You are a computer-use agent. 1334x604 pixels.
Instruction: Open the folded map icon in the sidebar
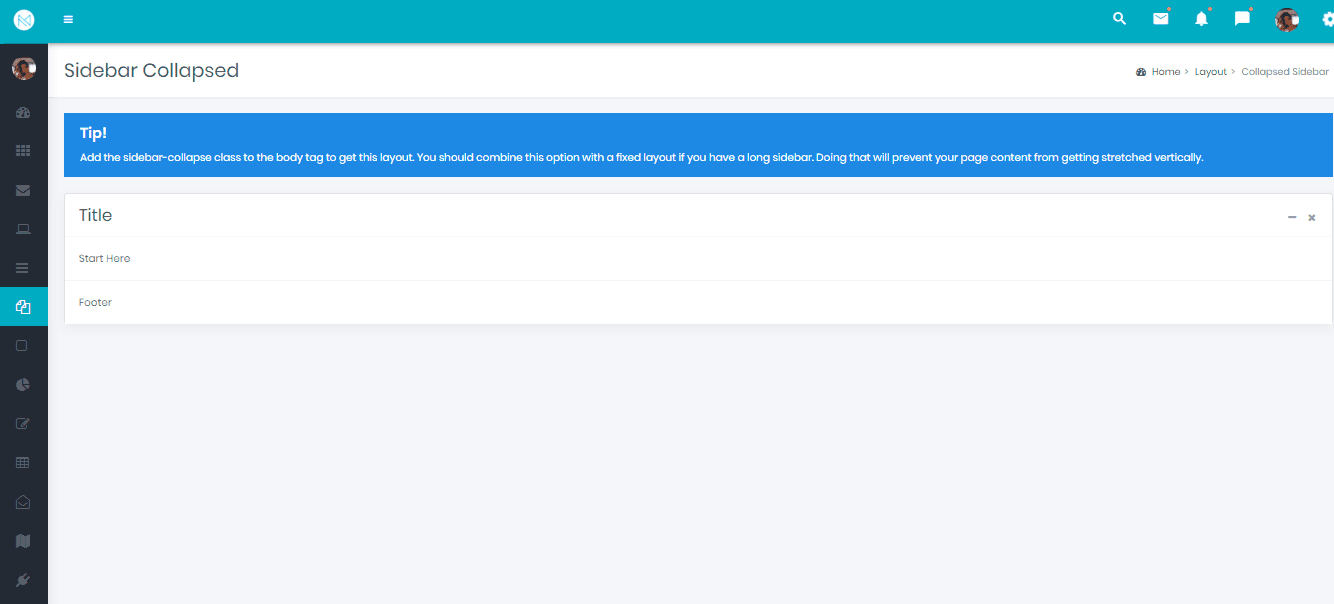[23, 541]
